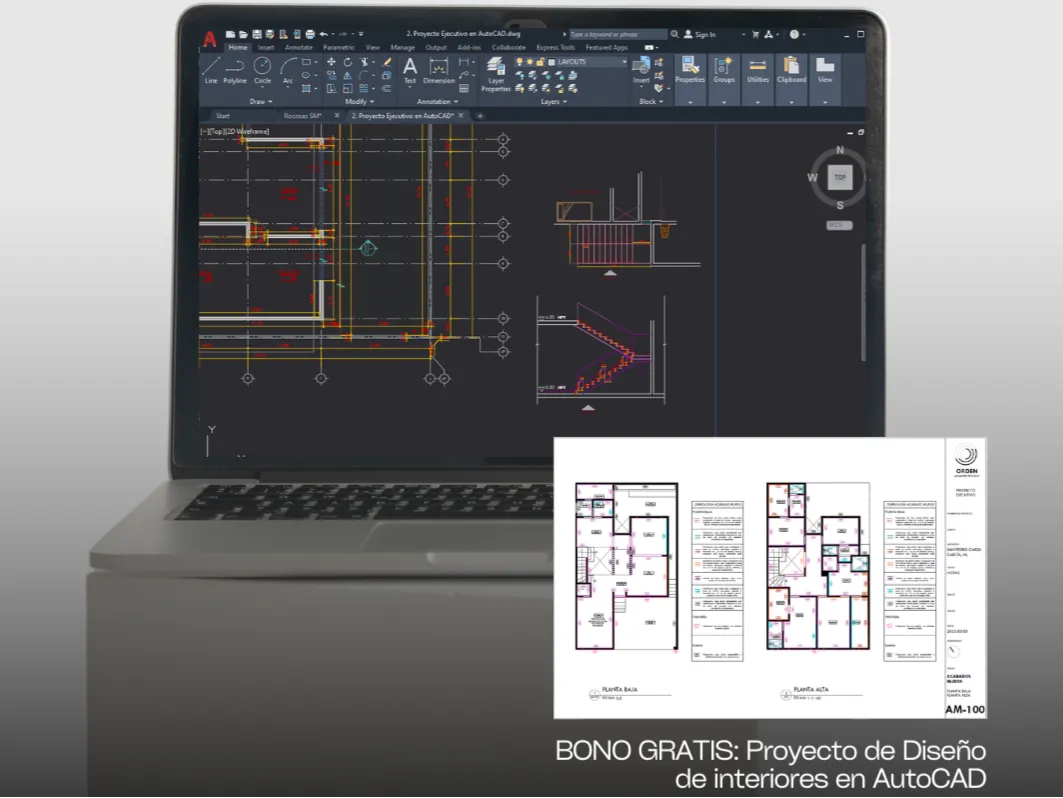Activate the Move tool
This screenshot has height=798, width=1063.
point(331,62)
